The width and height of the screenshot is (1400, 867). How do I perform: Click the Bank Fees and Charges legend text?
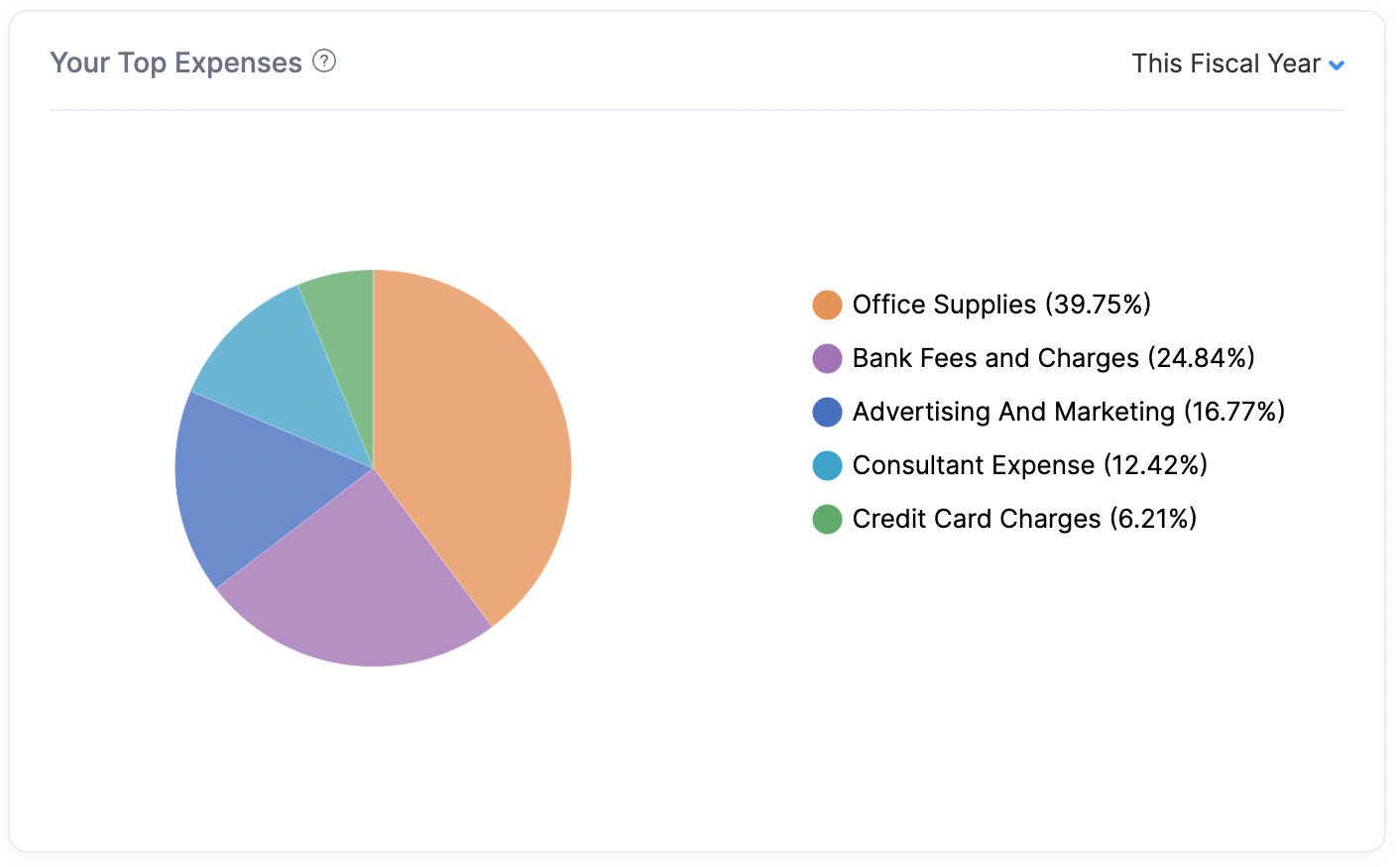pos(1053,358)
